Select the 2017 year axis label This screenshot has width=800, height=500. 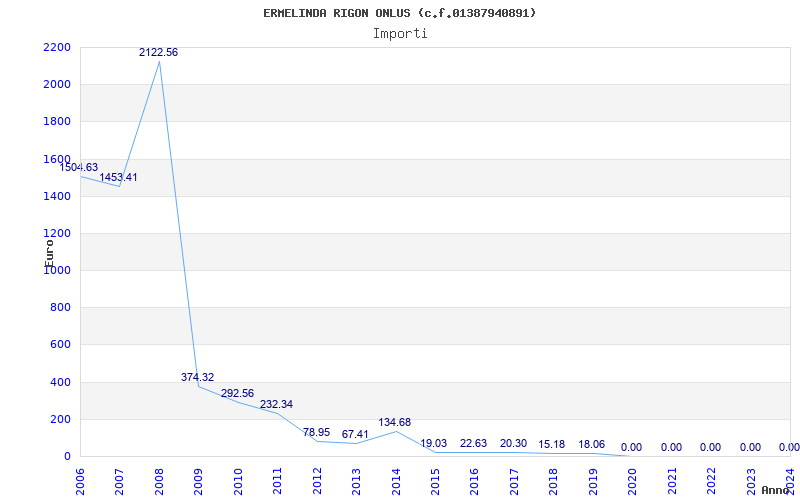(x=514, y=481)
